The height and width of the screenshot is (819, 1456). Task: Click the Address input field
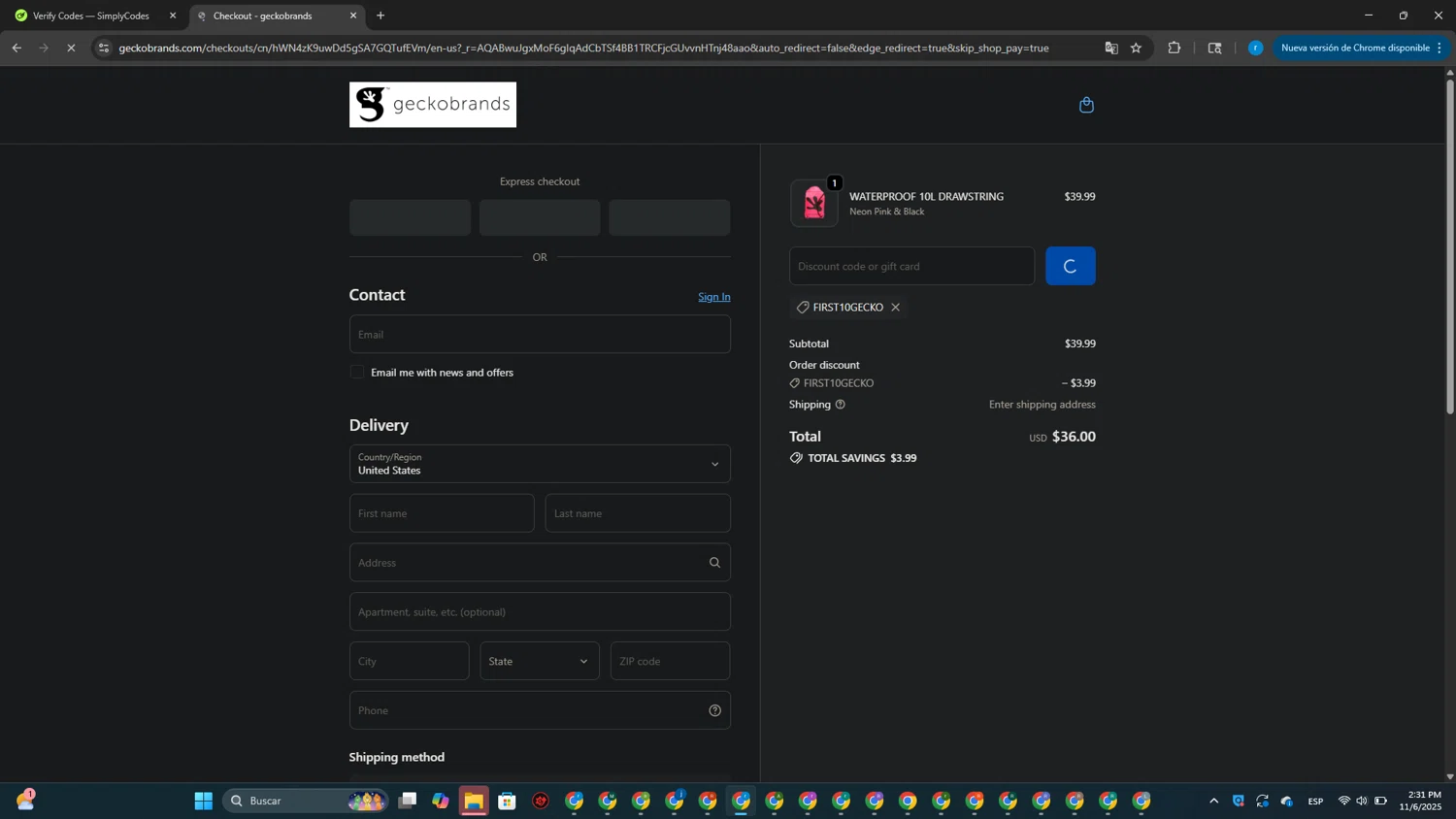click(x=540, y=563)
